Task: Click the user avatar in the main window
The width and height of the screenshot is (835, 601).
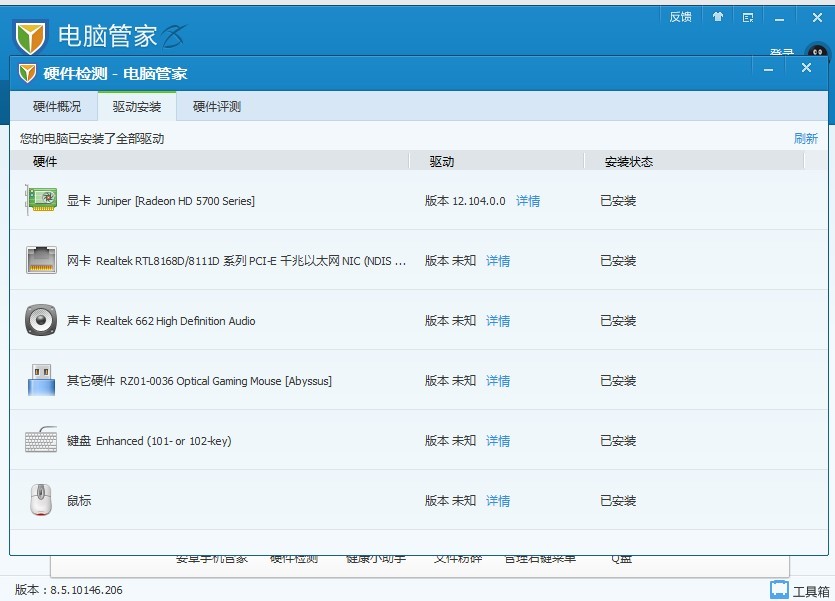Action: (x=817, y=52)
